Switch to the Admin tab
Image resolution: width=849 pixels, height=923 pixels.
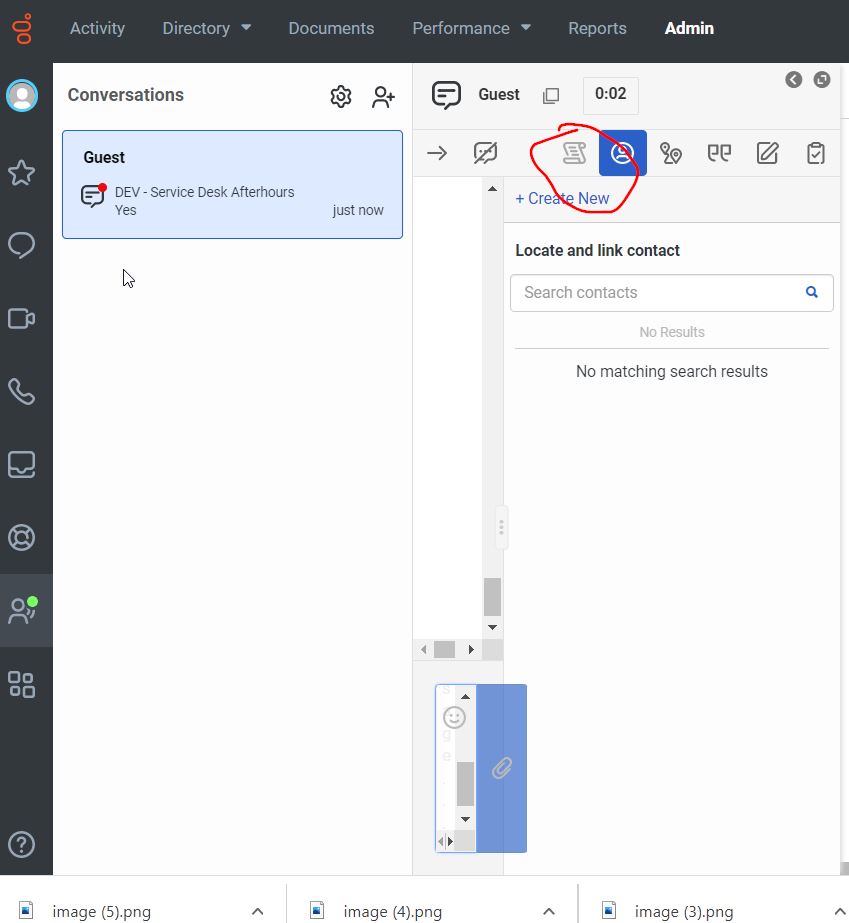pyautogui.click(x=689, y=28)
